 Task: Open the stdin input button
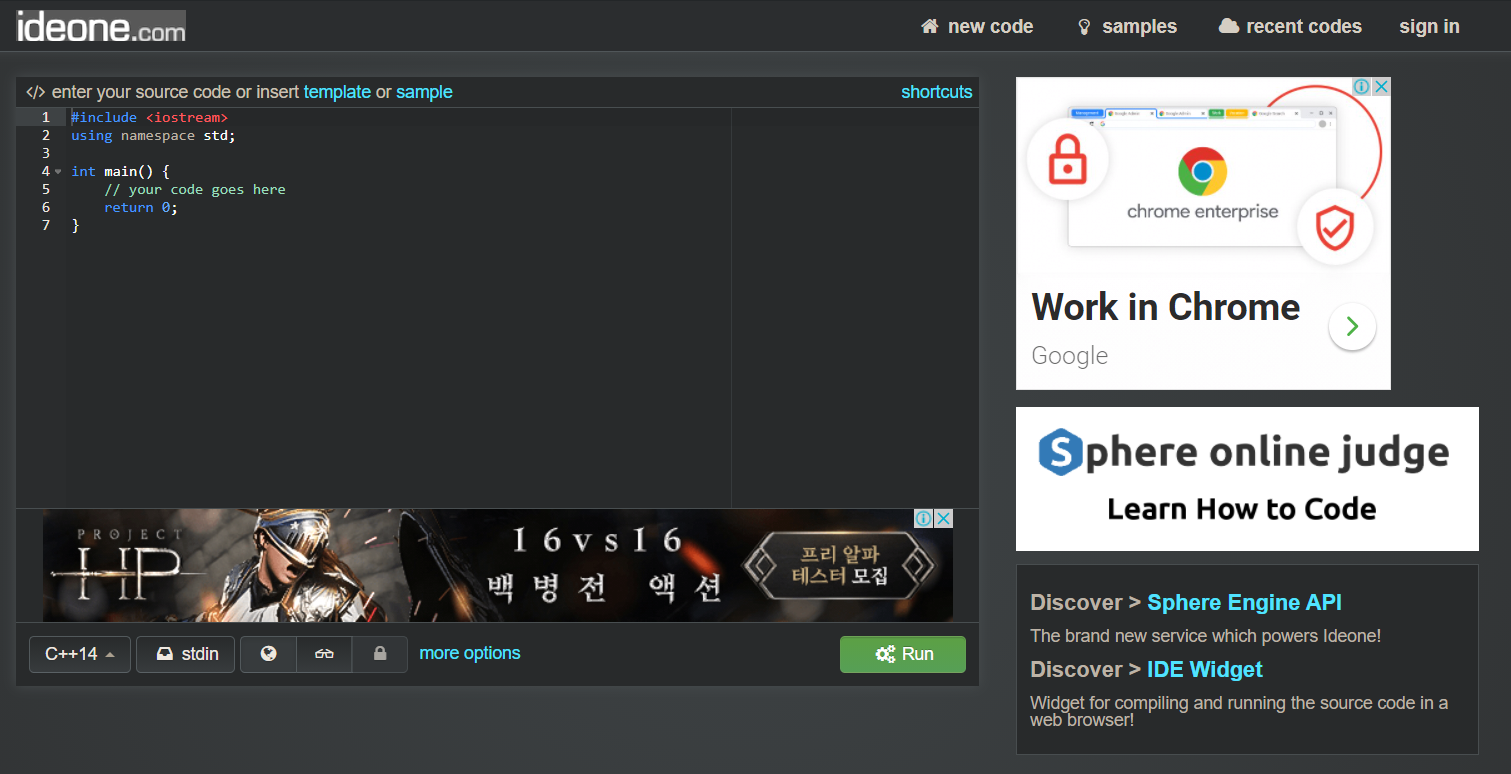pyautogui.click(x=186, y=654)
